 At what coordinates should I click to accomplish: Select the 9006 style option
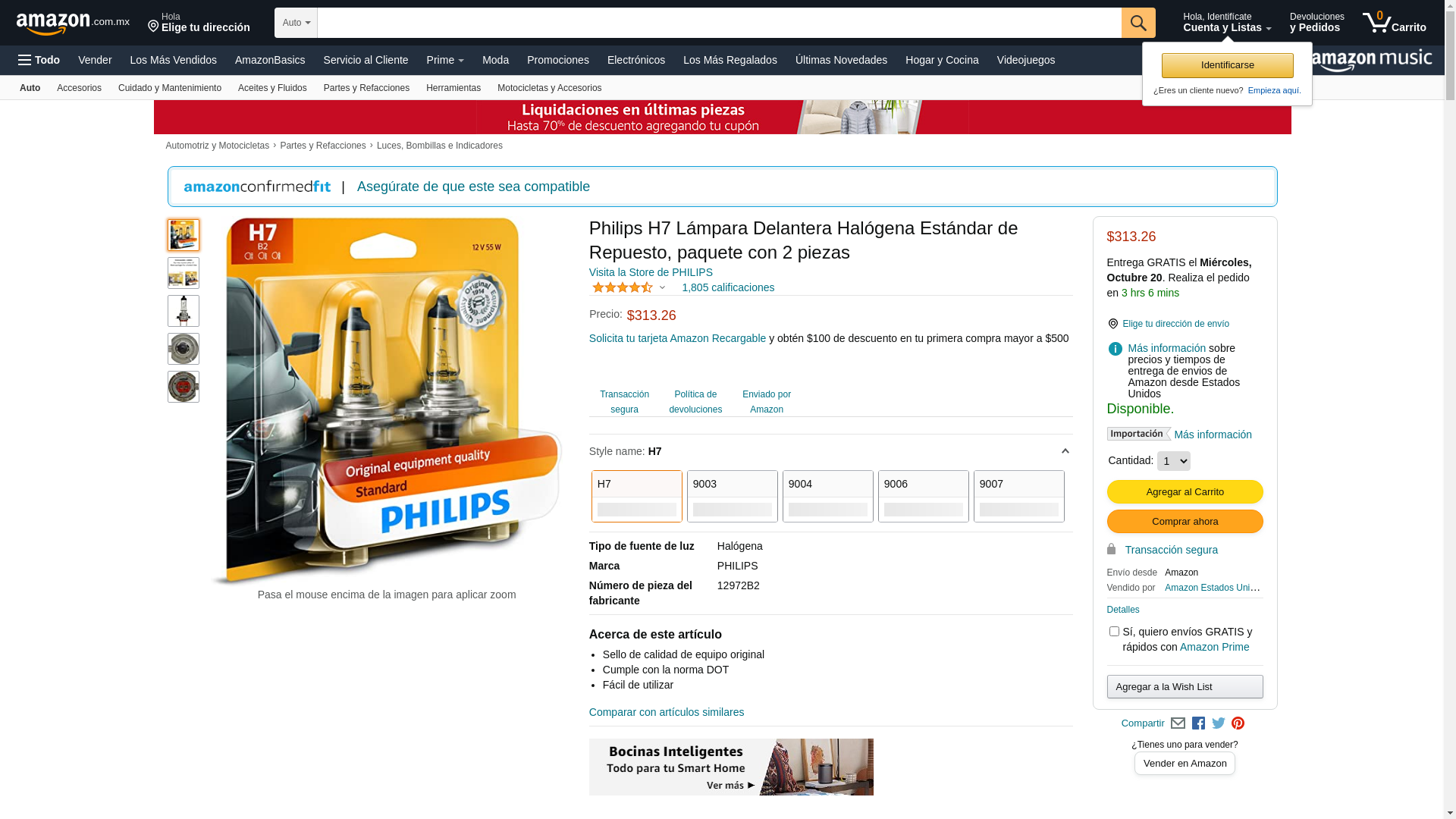click(924, 496)
